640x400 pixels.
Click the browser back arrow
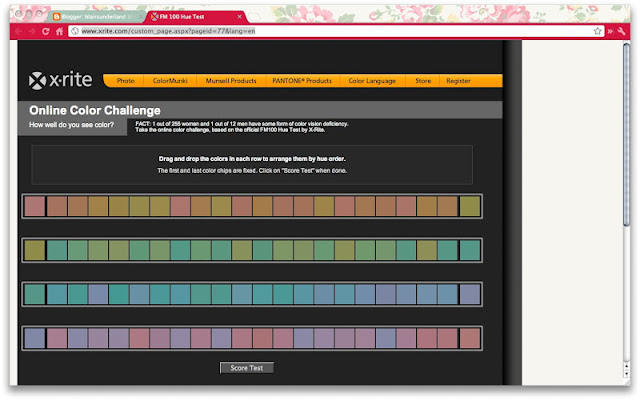(x=19, y=31)
